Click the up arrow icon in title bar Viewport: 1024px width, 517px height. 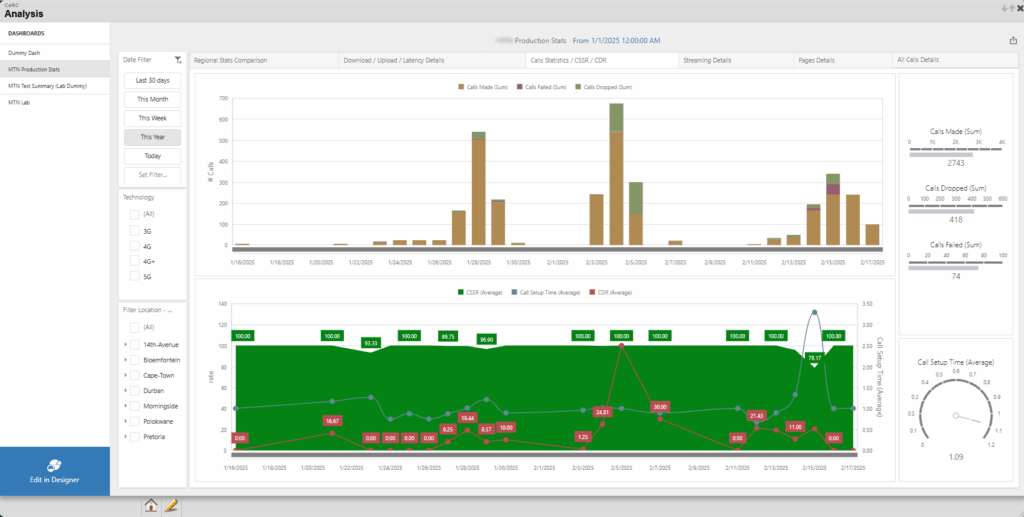click(x=1011, y=7)
